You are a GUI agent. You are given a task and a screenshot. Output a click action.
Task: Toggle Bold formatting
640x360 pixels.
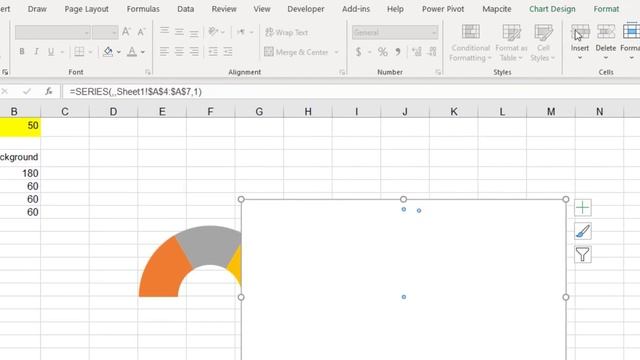(22, 51)
